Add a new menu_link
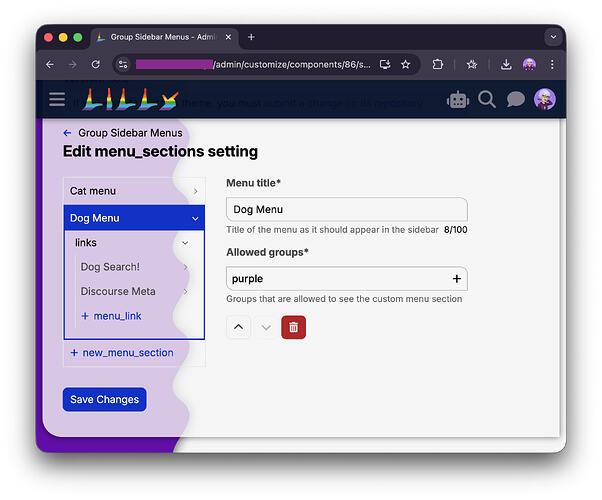 point(111,316)
